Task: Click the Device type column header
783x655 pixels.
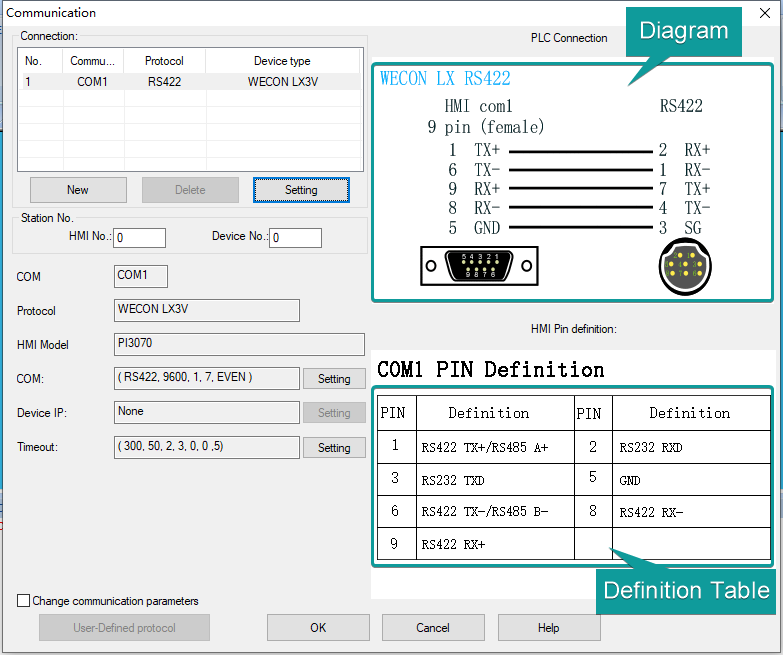Action: [282, 61]
